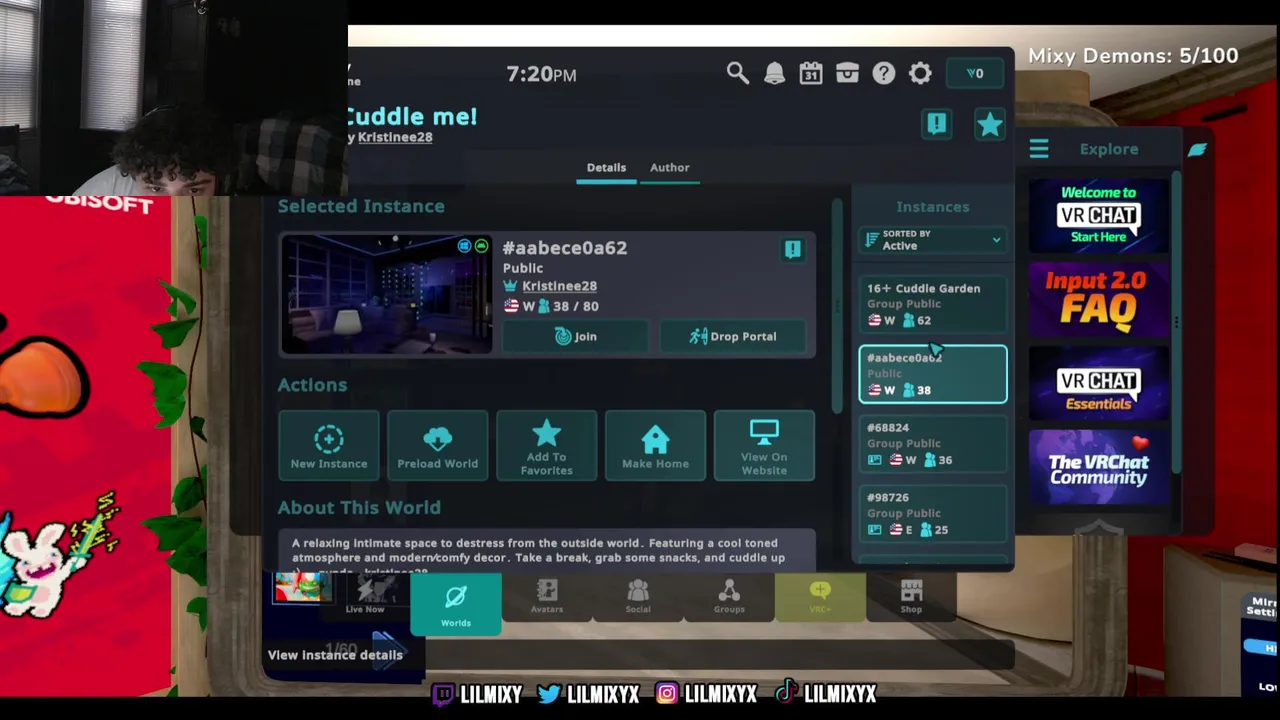Screen dimensions: 1280x720
Task: Report instance #aabece0a62 exclamation icon
Action: tap(792, 249)
